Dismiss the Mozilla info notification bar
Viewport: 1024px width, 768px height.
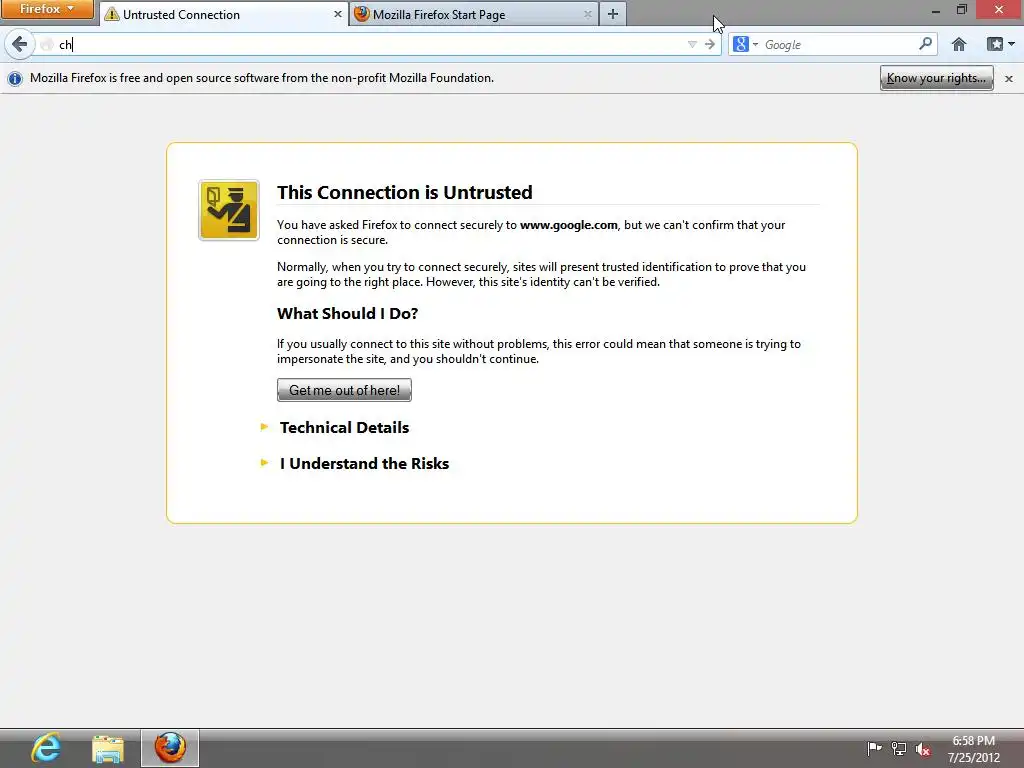pyautogui.click(x=1009, y=78)
